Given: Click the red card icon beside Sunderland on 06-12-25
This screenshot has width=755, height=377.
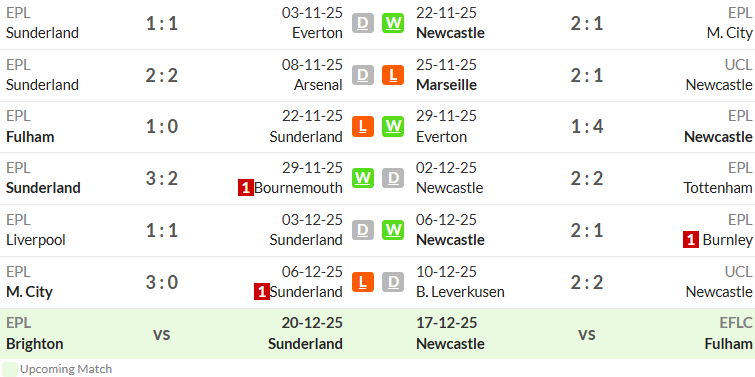Looking at the screenshot, I should [261, 292].
